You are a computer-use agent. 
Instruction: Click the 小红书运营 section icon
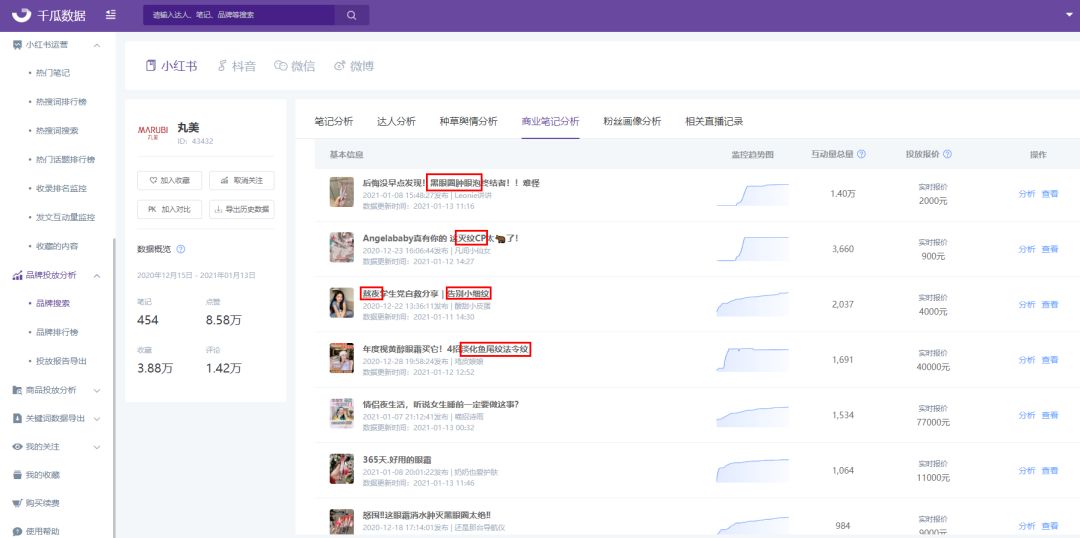[x=18, y=45]
